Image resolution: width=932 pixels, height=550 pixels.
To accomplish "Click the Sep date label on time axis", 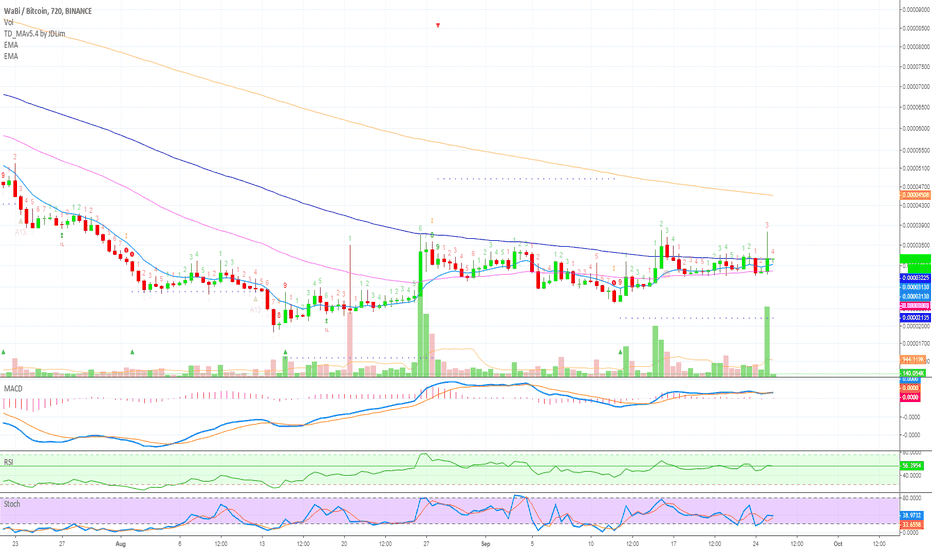I will click(x=485, y=543).
